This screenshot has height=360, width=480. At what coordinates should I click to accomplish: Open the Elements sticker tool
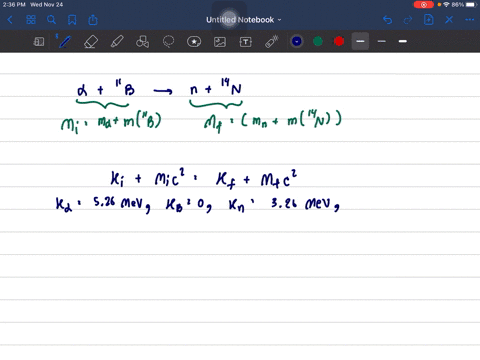194,42
